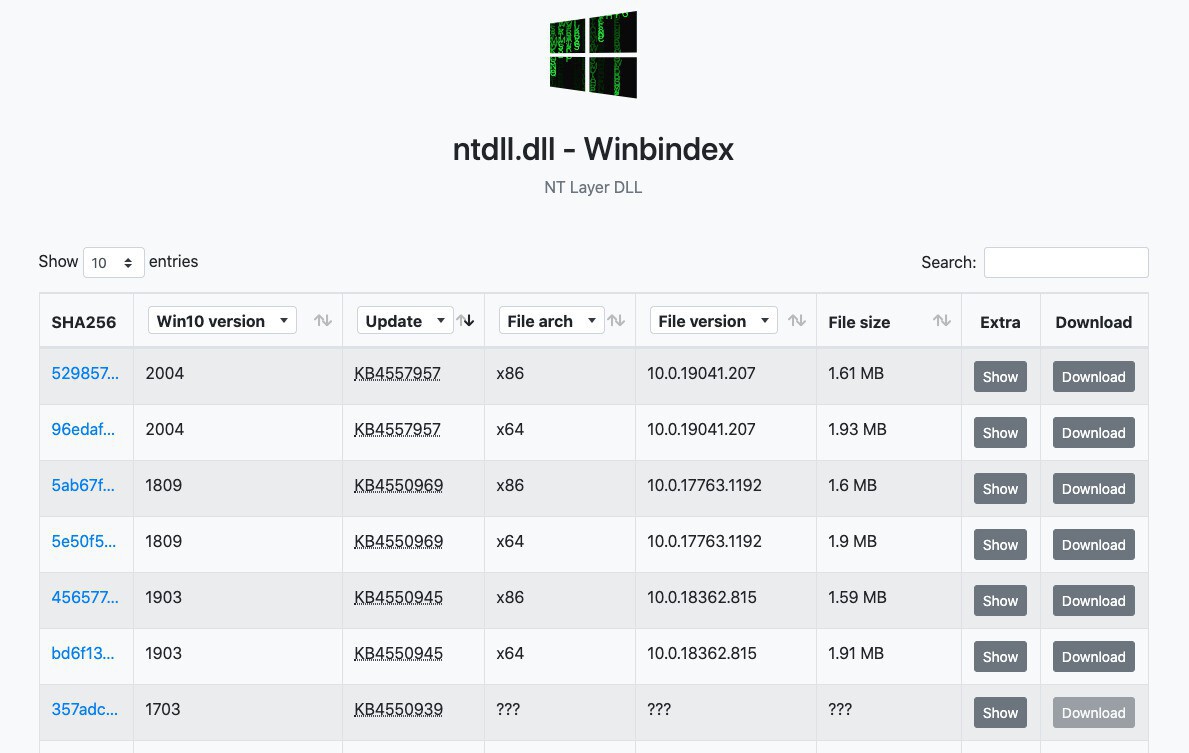Open the Win10 version filter dropdown

click(222, 321)
